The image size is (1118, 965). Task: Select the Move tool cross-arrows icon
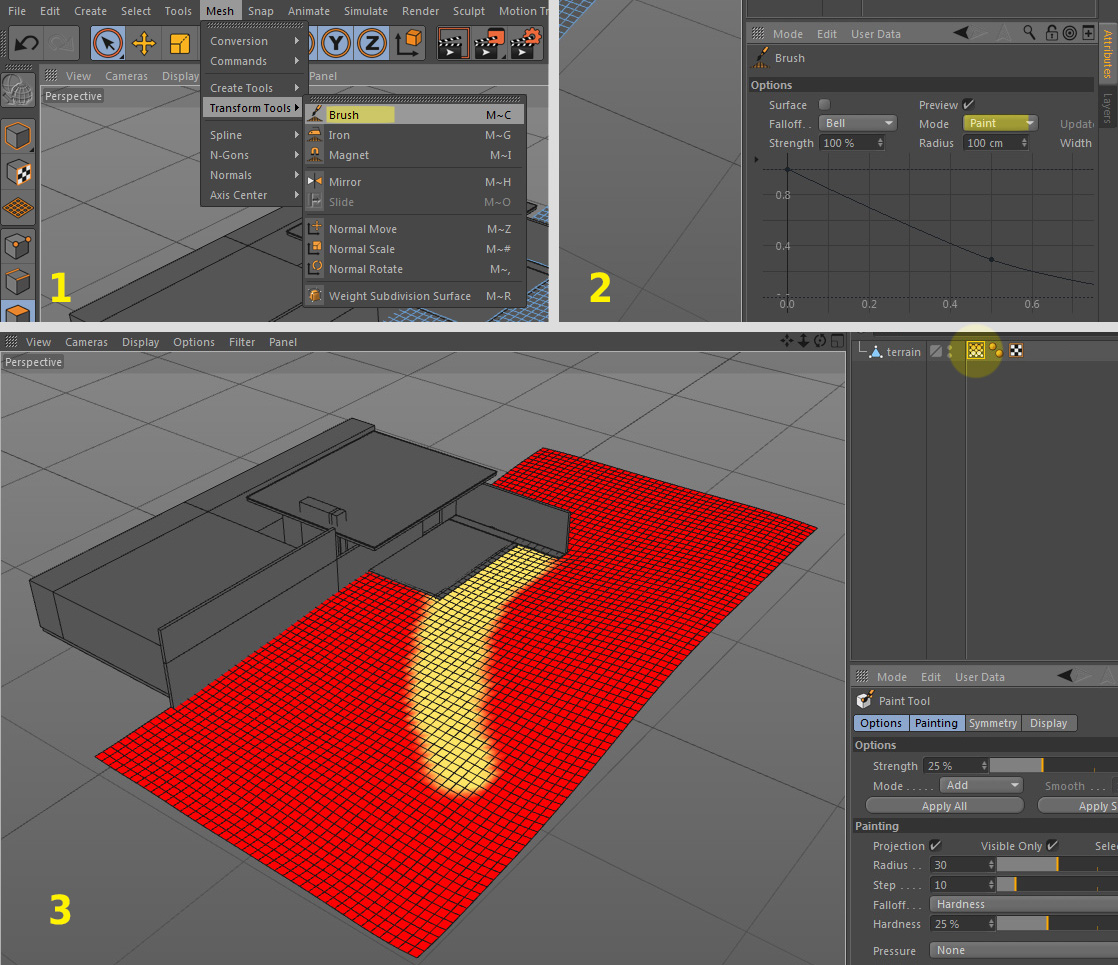coord(144,43)
